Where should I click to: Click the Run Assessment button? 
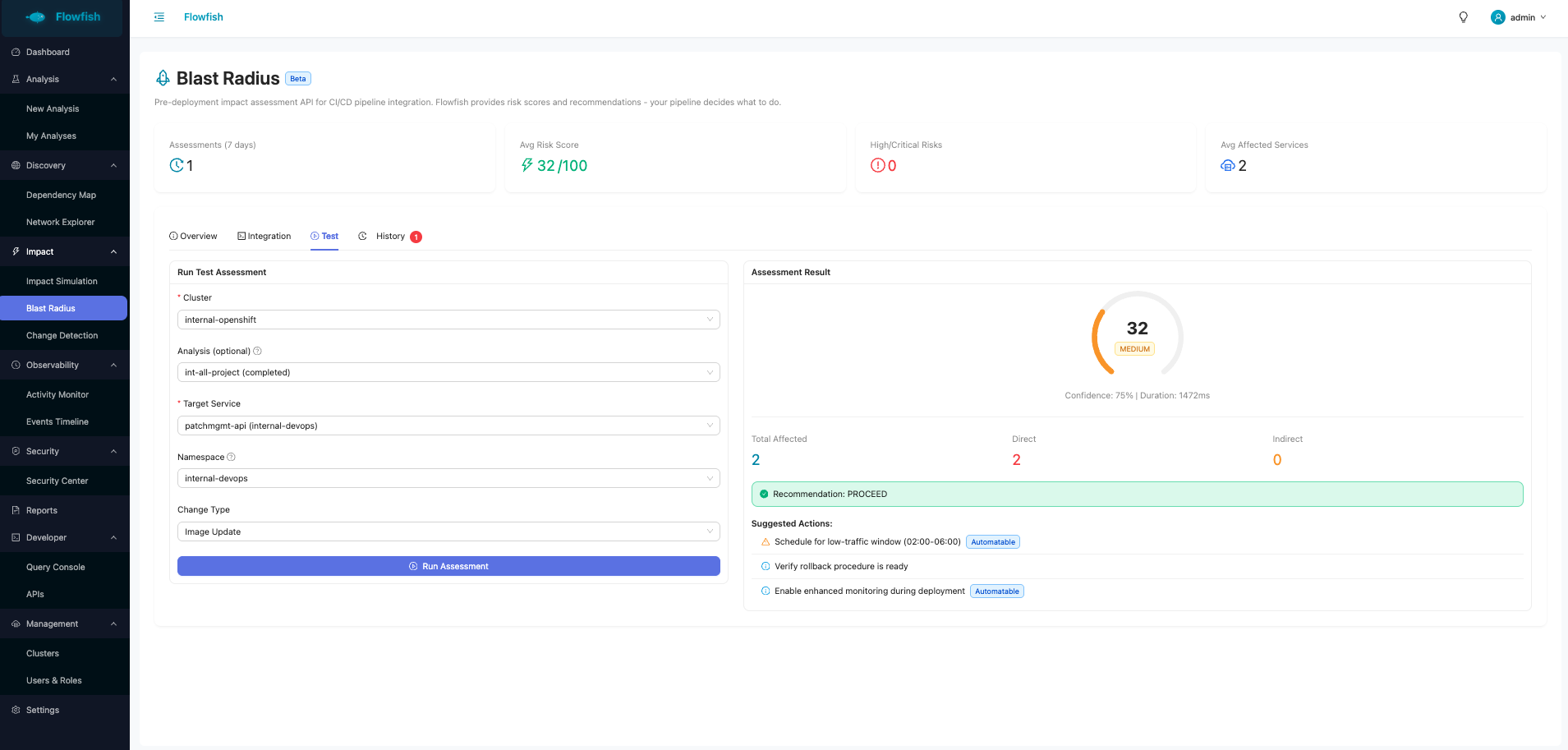(448, 566)
